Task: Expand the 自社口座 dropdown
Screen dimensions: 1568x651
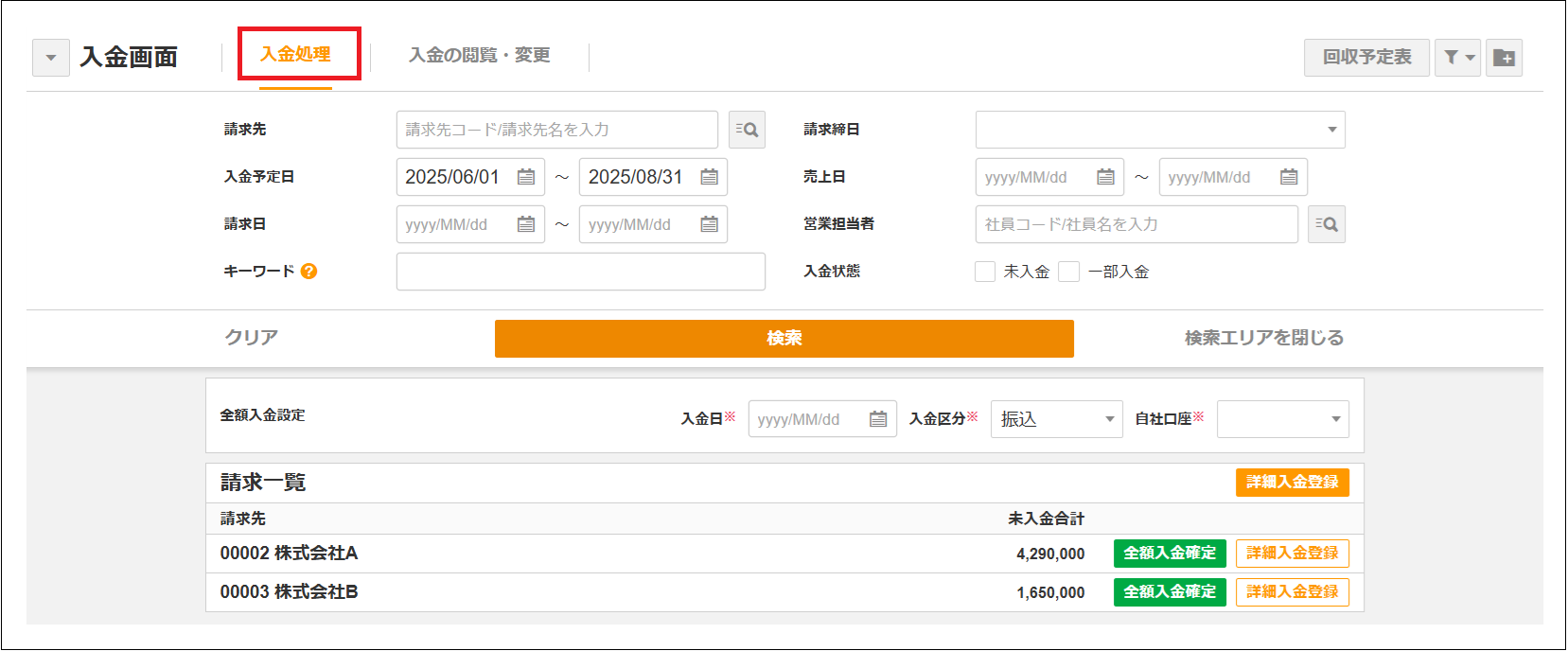Action: [x=1282, y=419]
